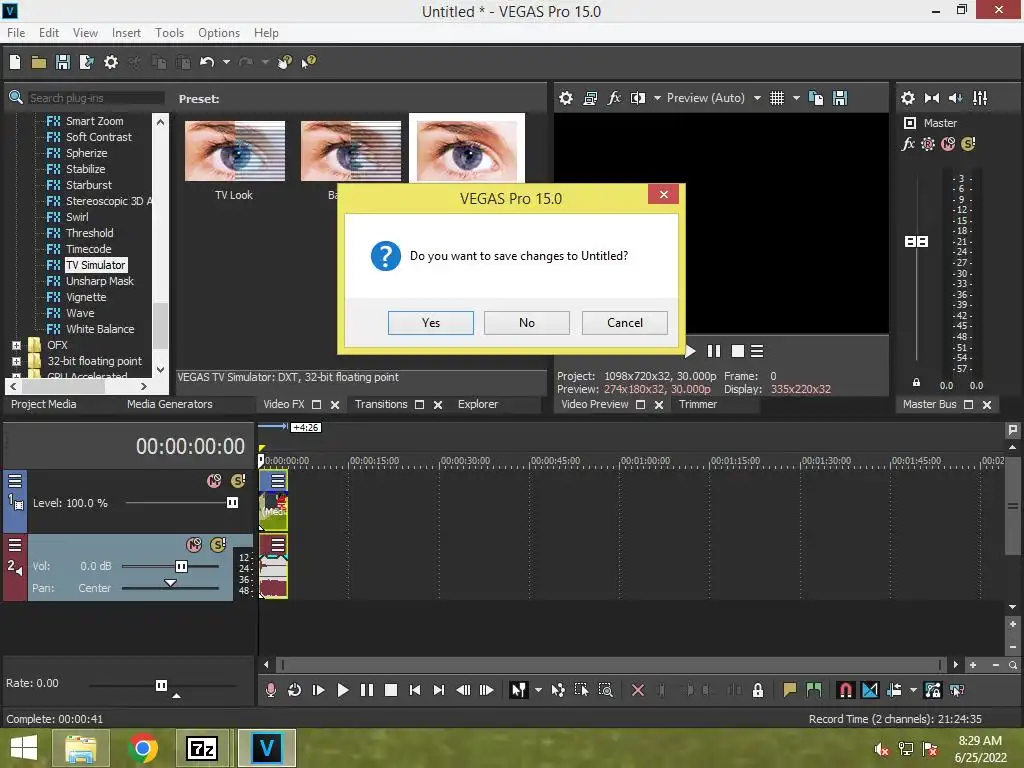1024x768 pixels.
Task: Switch to the Explorer tab
Action: 478,404
